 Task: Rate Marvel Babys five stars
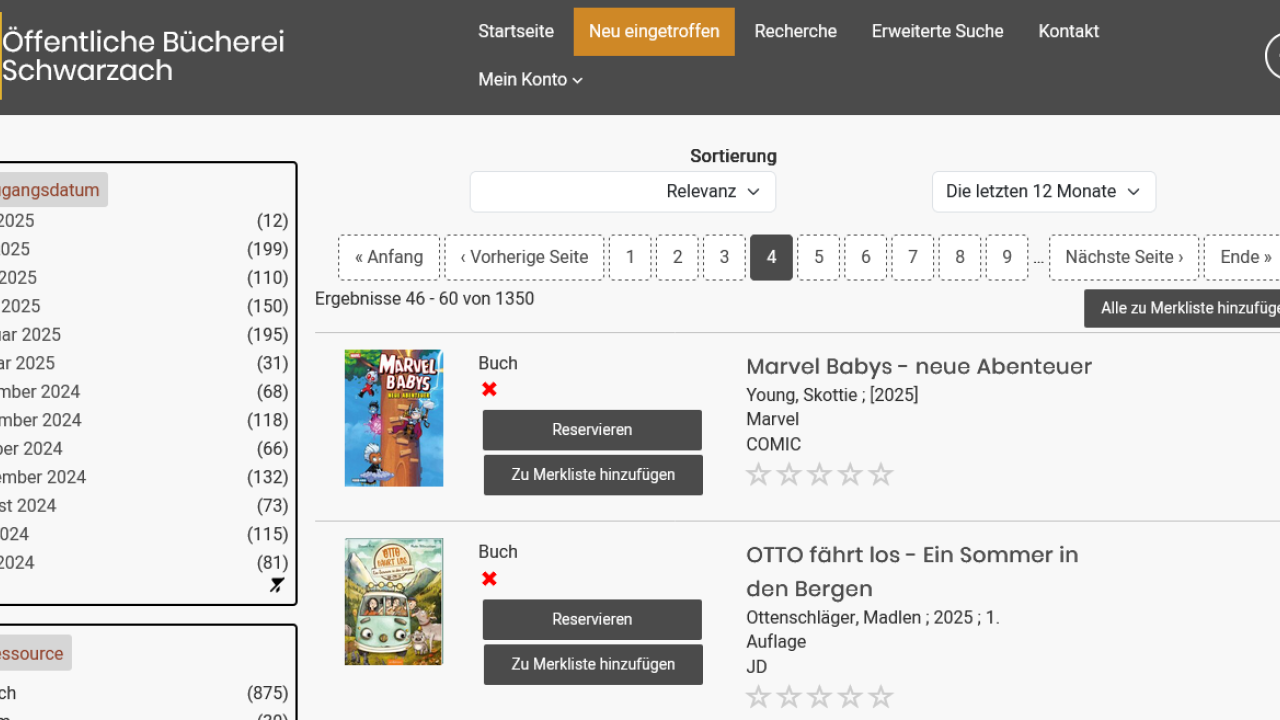point(881,474)
